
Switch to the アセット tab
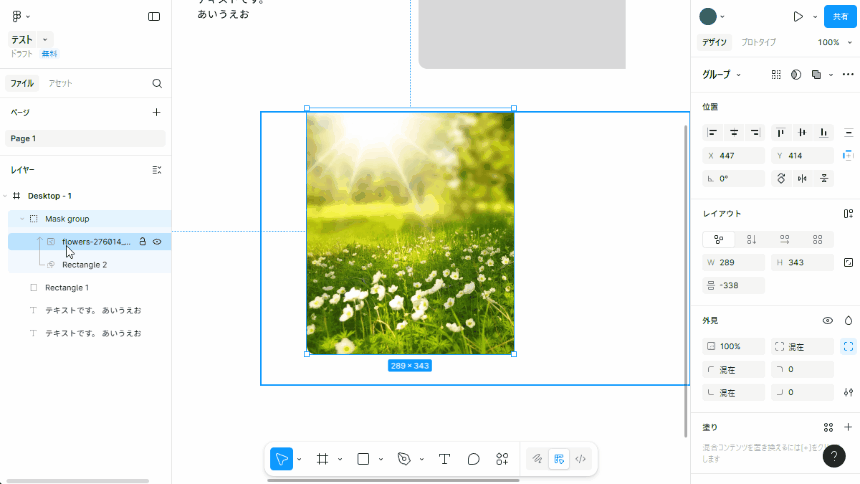point(60,84)
